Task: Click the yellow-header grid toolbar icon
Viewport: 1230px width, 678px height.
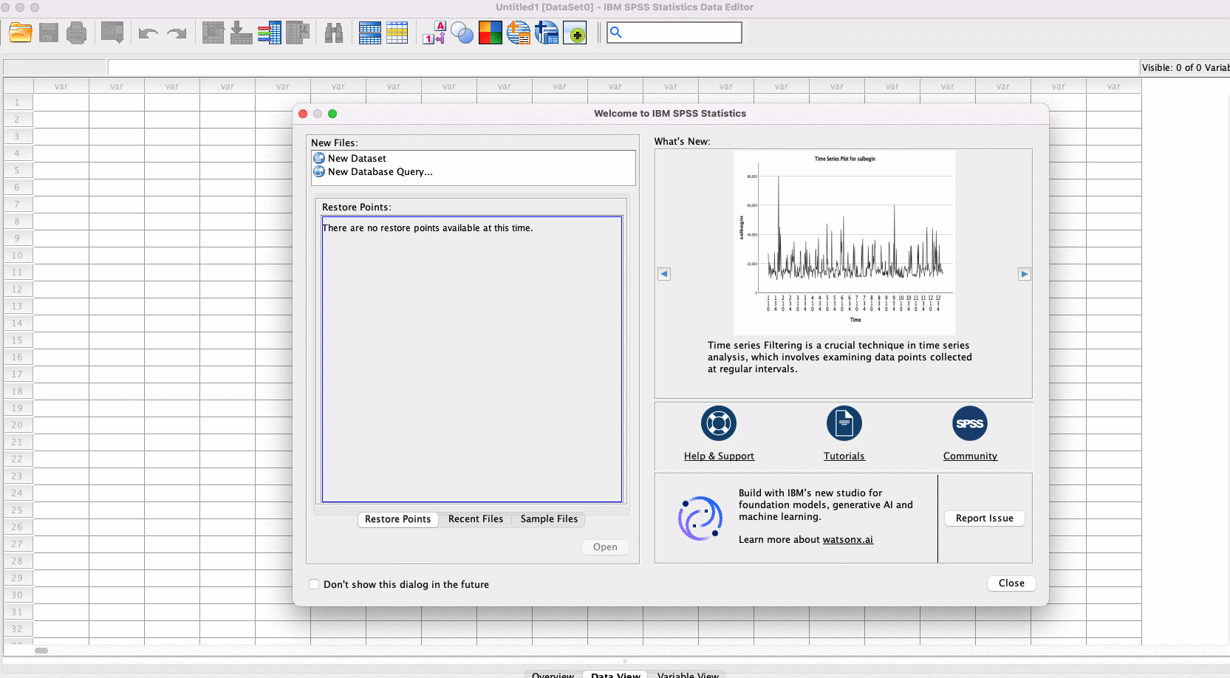Action: [397, 33]
